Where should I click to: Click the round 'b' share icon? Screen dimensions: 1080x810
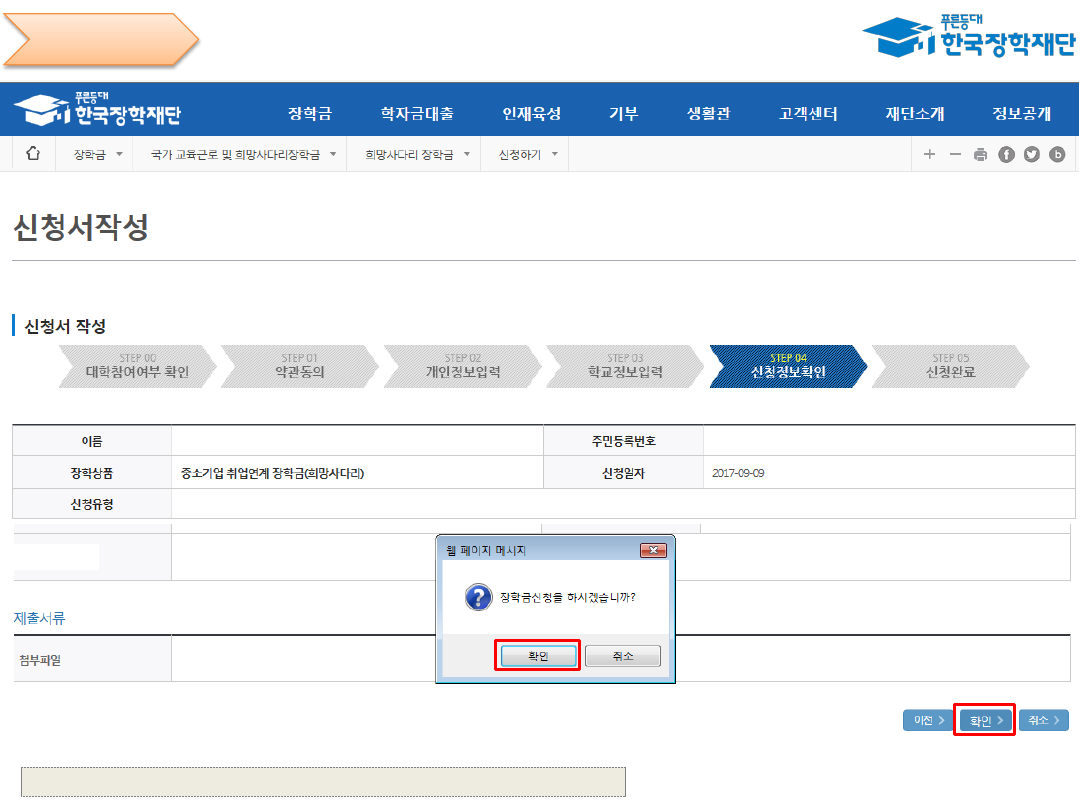(1057, 154)
